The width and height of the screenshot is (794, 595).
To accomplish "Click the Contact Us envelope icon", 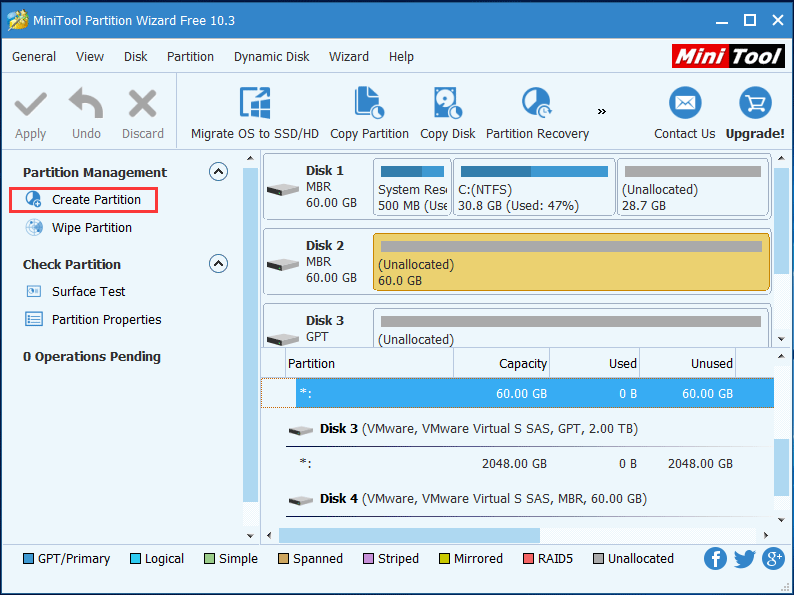I will click(x=685, y=103).
